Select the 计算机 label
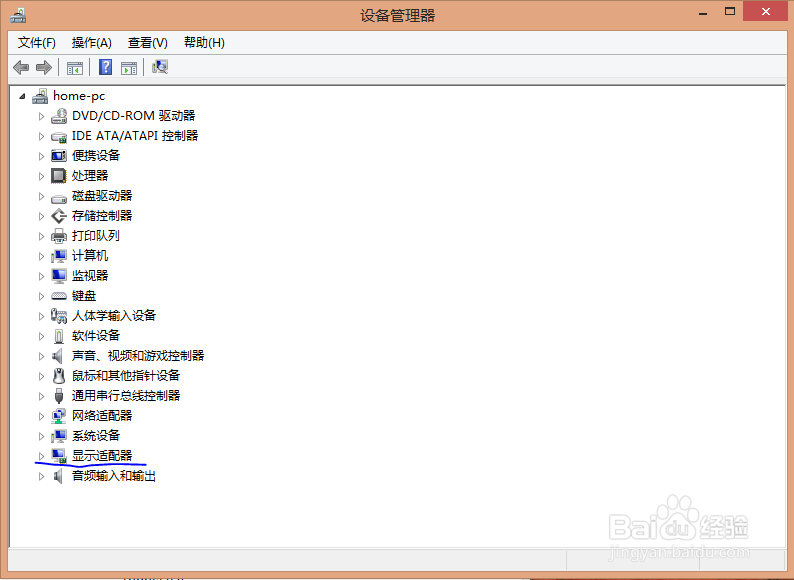Screen dimensions: 794x580 90,256
